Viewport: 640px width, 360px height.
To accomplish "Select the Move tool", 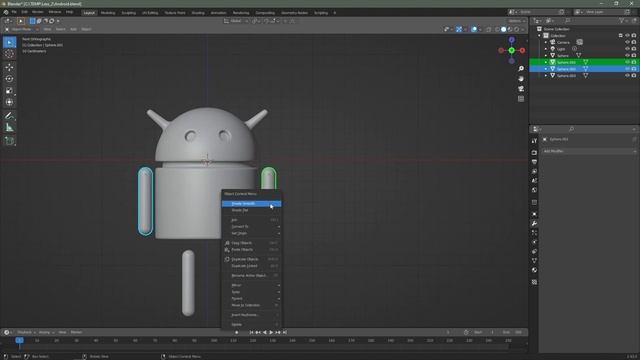I will [9, 67].
